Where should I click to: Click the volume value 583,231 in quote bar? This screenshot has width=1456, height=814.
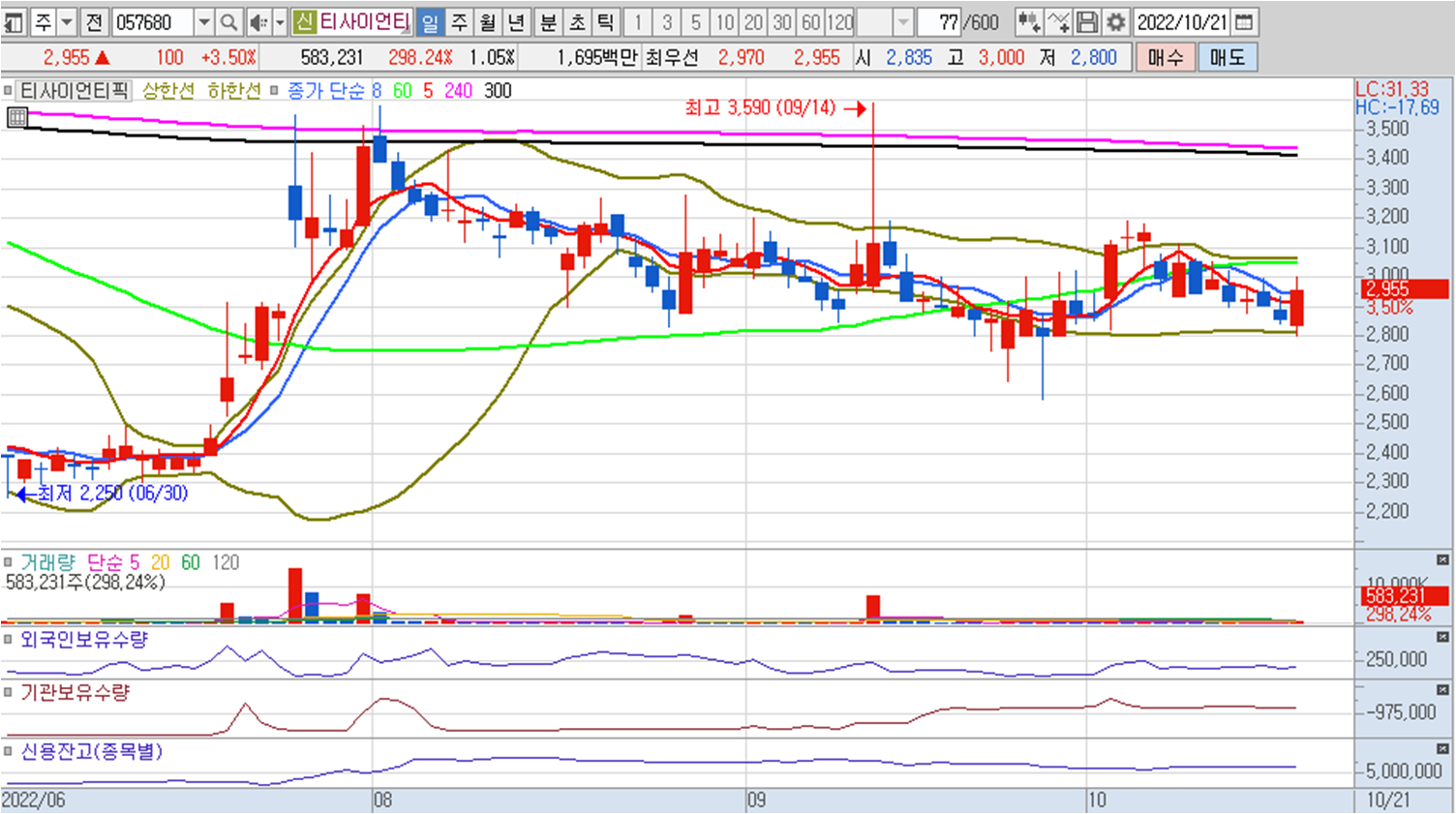[x=332, y=57]
